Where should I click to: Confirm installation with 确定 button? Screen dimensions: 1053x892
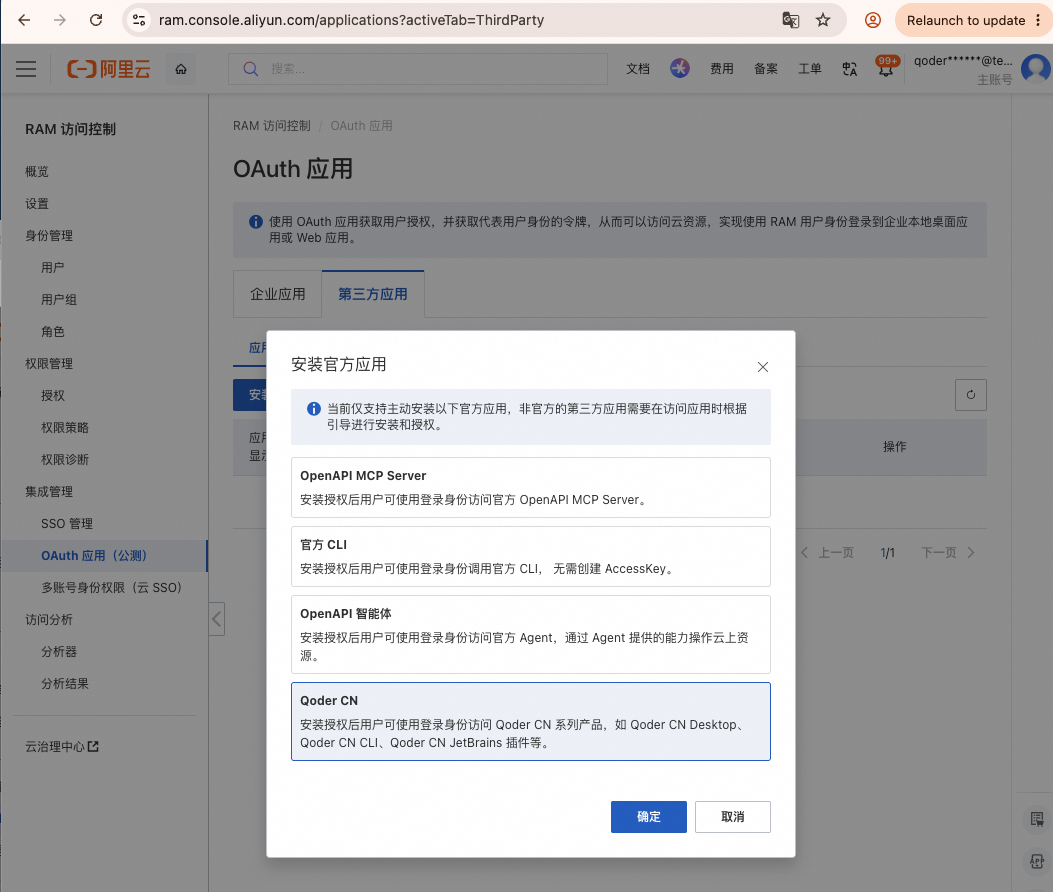tap(649, 817)
